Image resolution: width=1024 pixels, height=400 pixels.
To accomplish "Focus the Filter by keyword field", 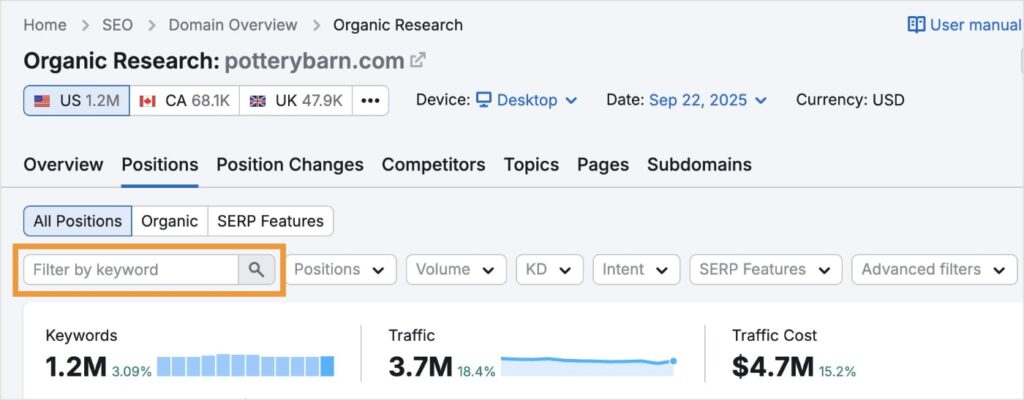I will 131,269.
